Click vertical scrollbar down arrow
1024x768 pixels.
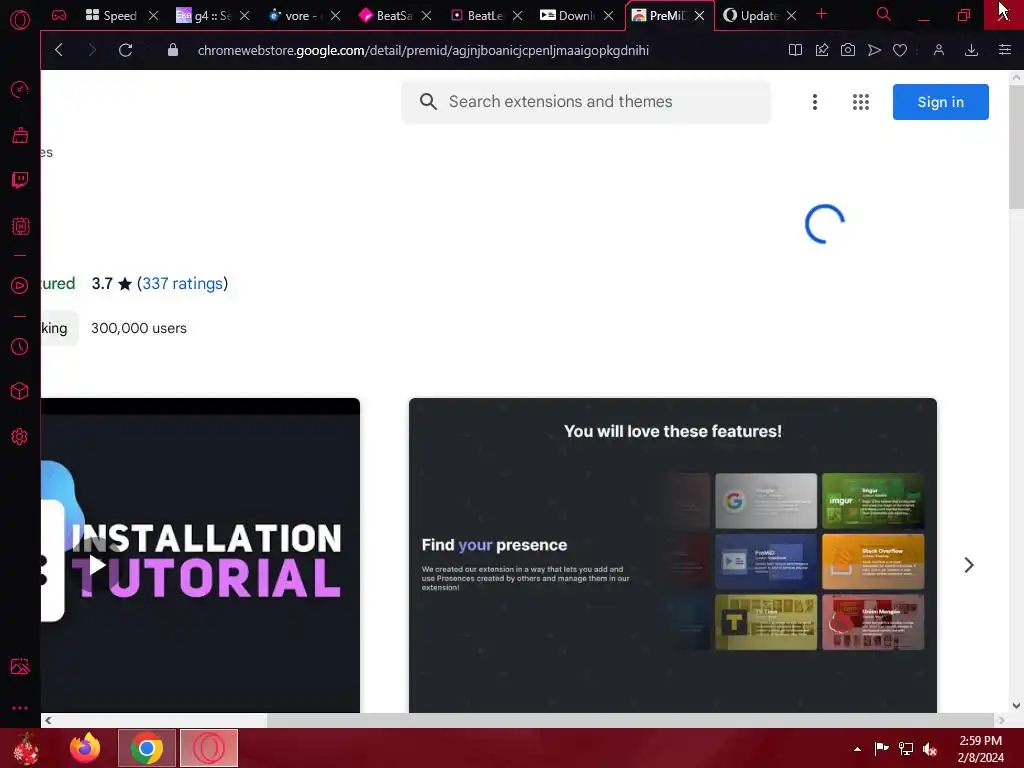pyautogui.click(x=1016, y=705)
